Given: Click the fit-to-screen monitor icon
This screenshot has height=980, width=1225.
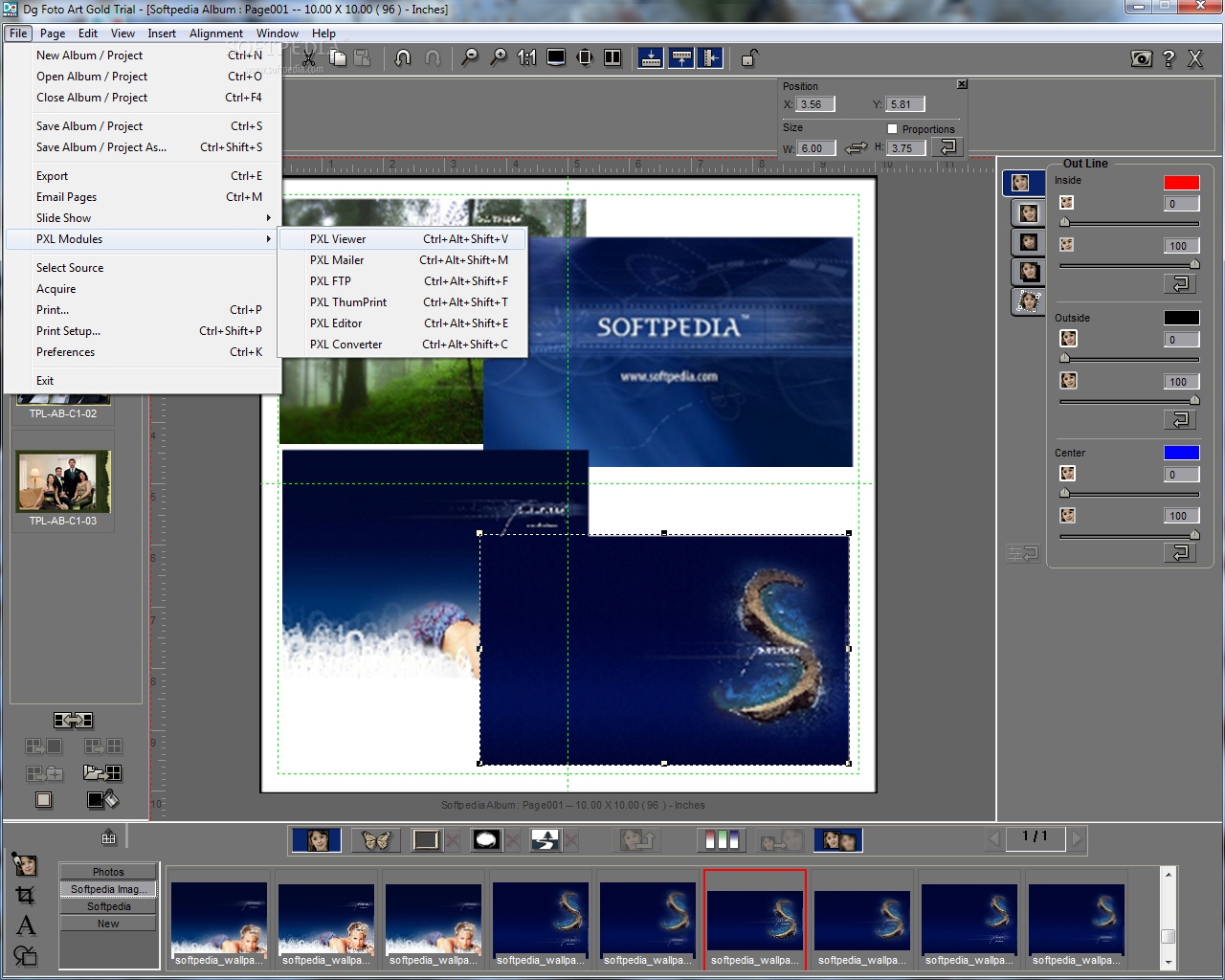Looking at the screenshot, I should [x=556, y=58].
